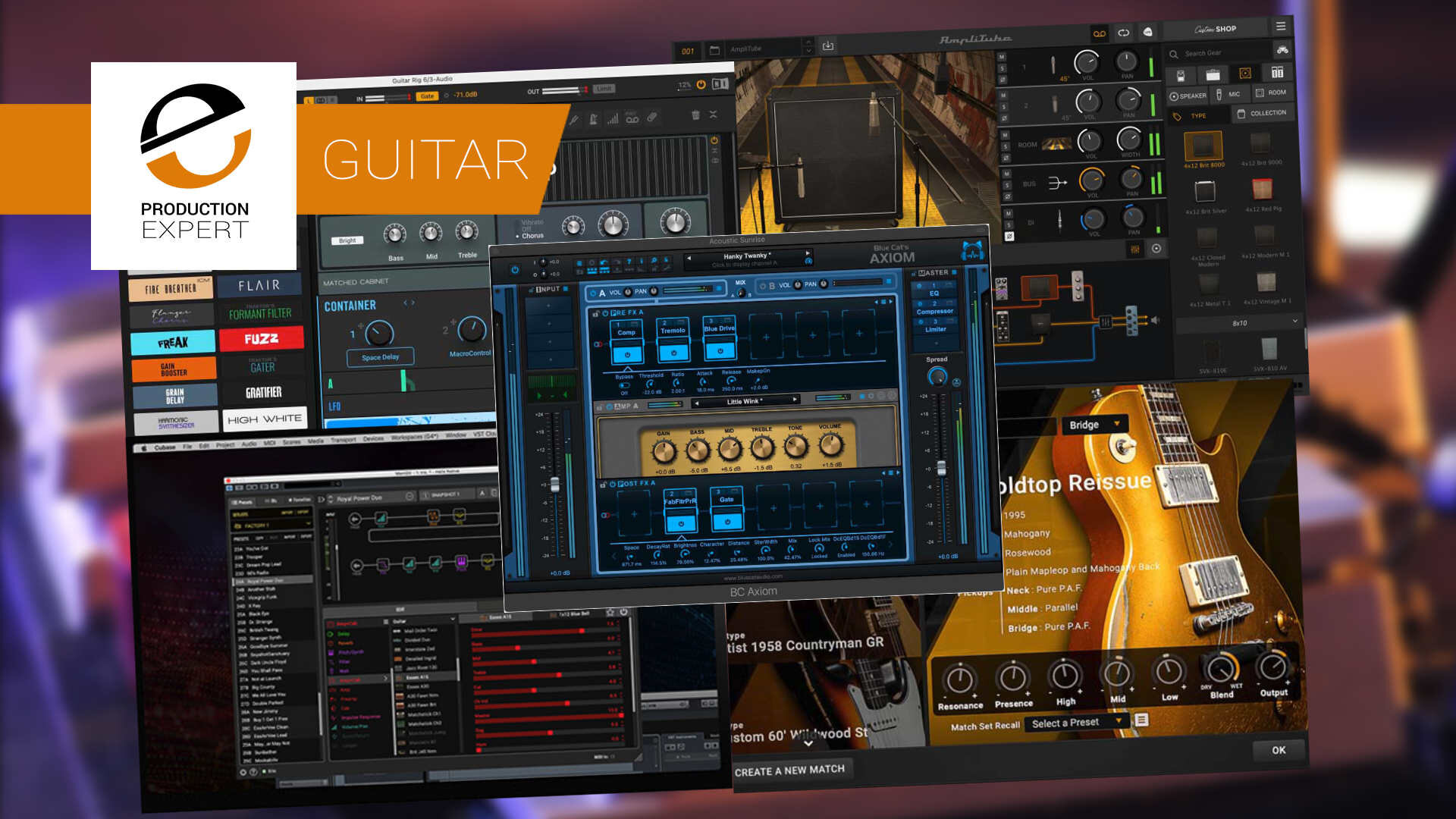Viewport: 1456px width, 819px height.
Task: Toggle Axiom channel A power
Action: click(x=592, y=293)
